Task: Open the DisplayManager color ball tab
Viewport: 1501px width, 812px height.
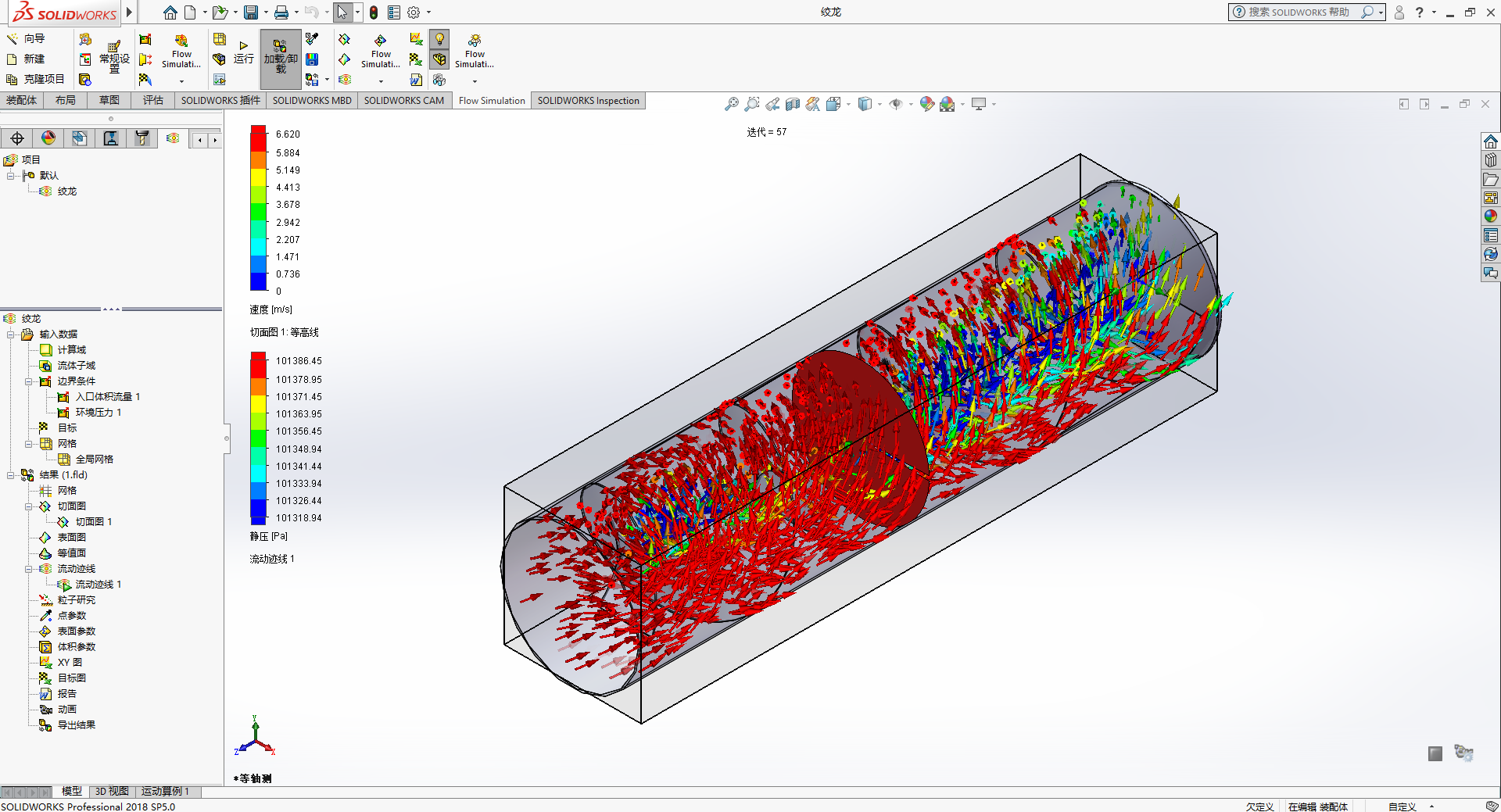Action: 48,138
